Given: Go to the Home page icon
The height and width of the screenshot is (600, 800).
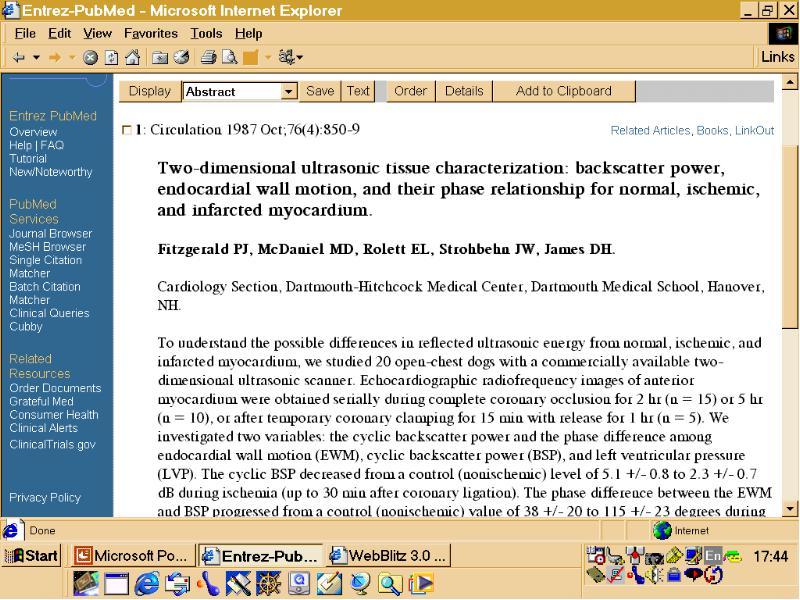Looking at the screenshot, I should click(x=133, y=57).
